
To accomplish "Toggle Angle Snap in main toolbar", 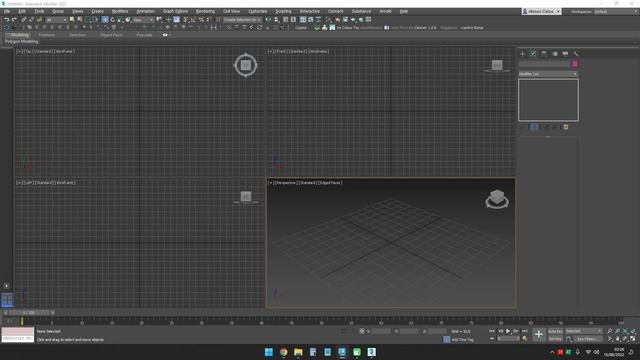I will click(193, 19).
